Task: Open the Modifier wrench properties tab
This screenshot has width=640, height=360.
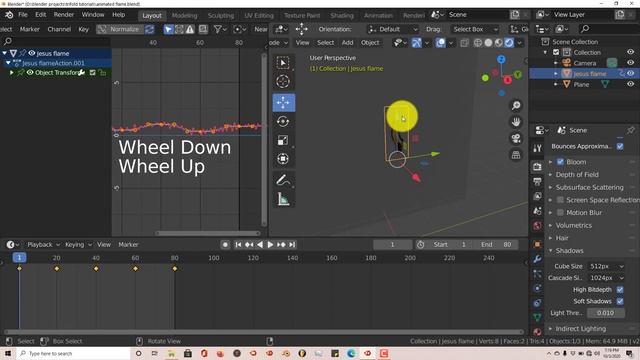Action: [537, 259]
